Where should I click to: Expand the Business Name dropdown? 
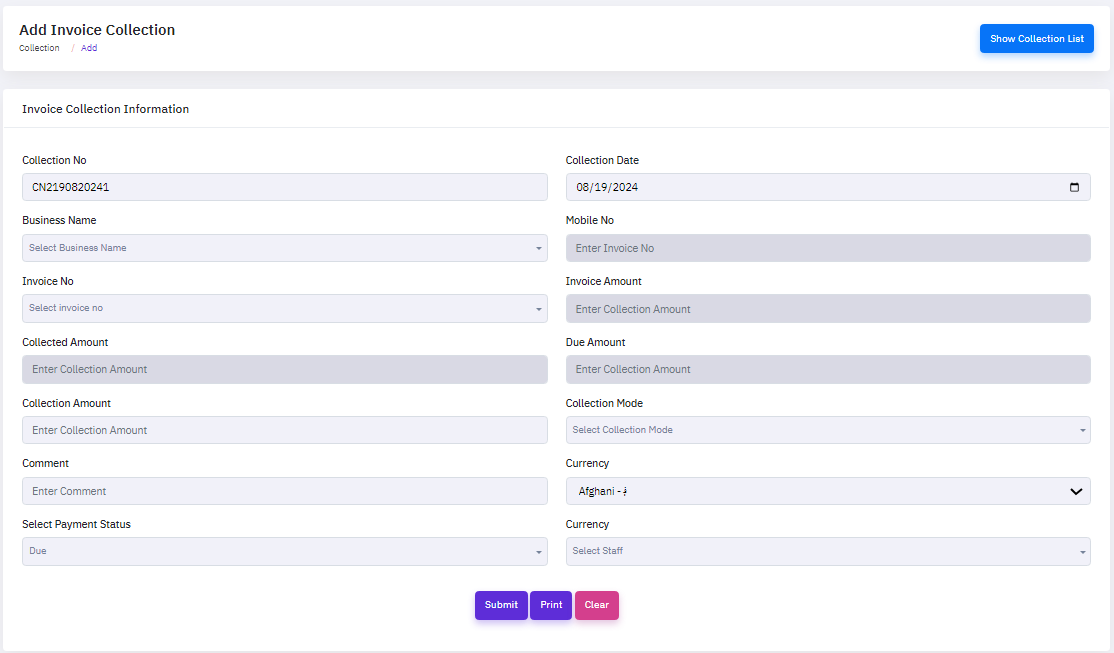[x=284, y=248]
